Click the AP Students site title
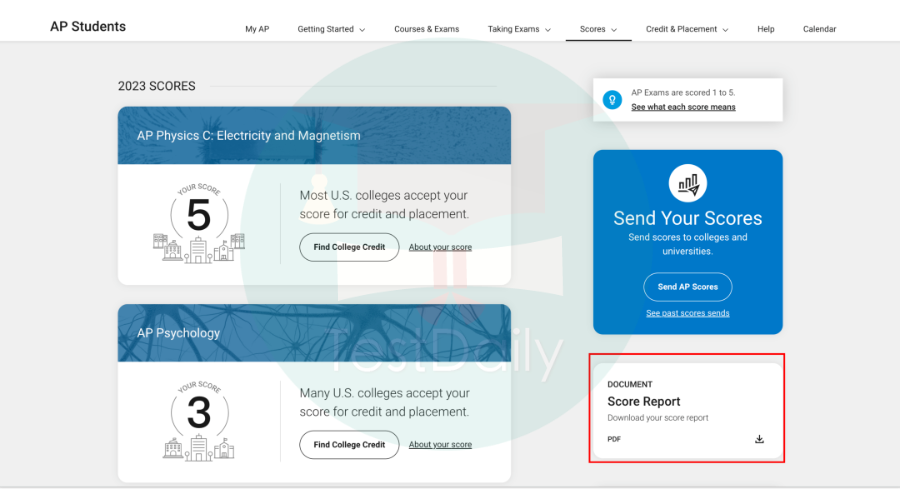 88,26
